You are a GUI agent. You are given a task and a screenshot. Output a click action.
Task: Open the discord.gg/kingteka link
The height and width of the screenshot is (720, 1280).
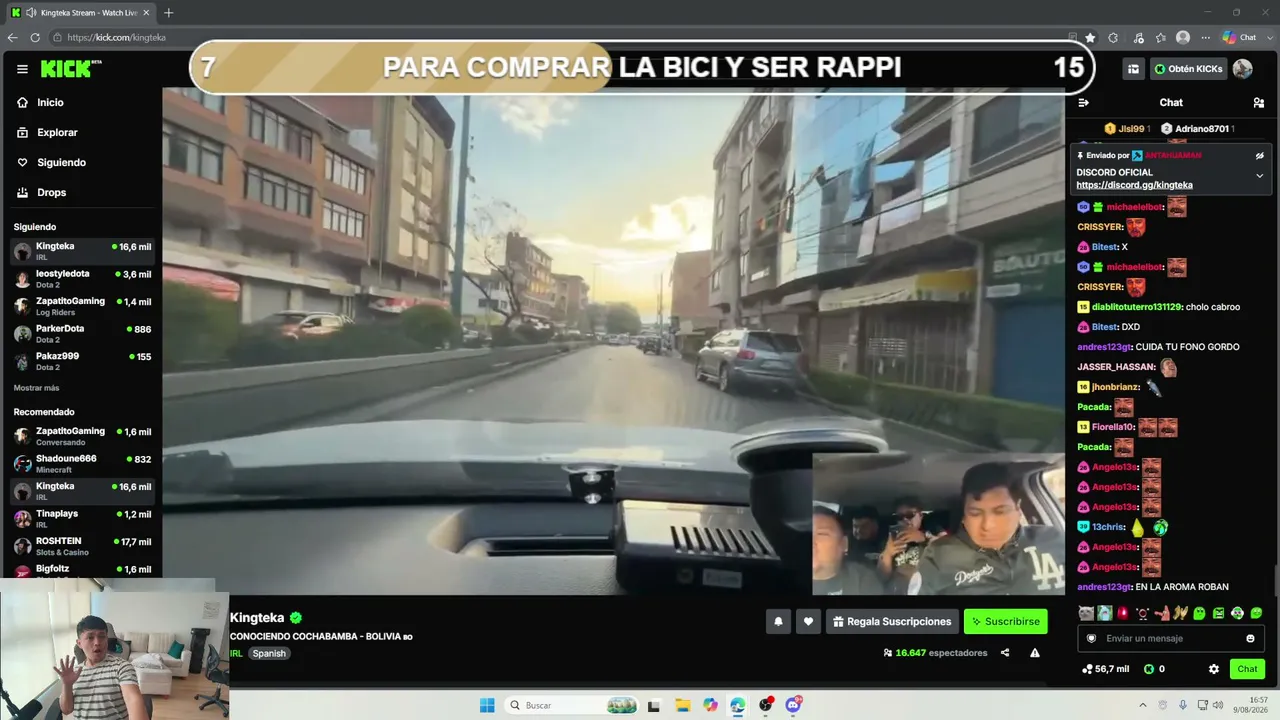tap(1134, 185)
